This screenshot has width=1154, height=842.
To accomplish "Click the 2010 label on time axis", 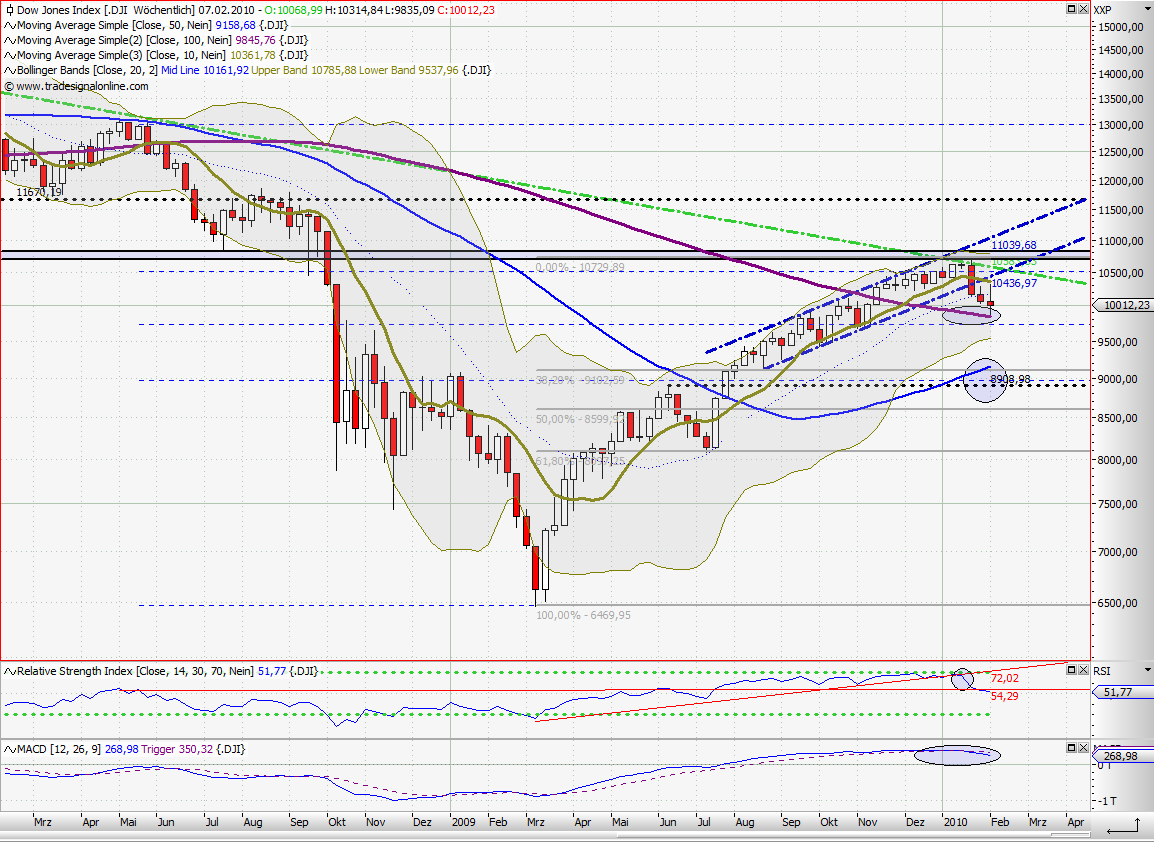I will pyautogui.click(x=955, y=821).
